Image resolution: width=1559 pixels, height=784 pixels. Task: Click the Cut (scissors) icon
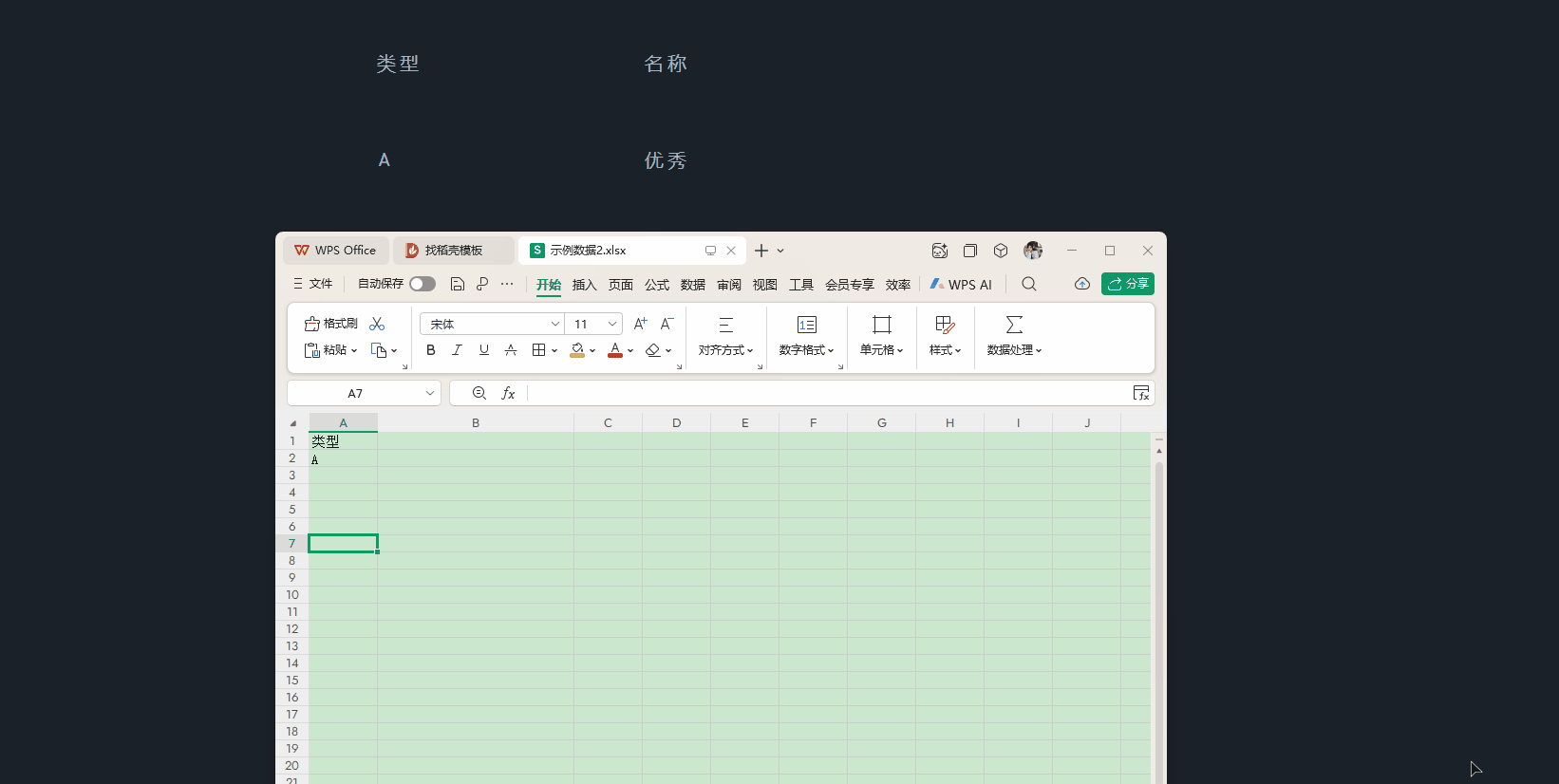click(377, 324)
